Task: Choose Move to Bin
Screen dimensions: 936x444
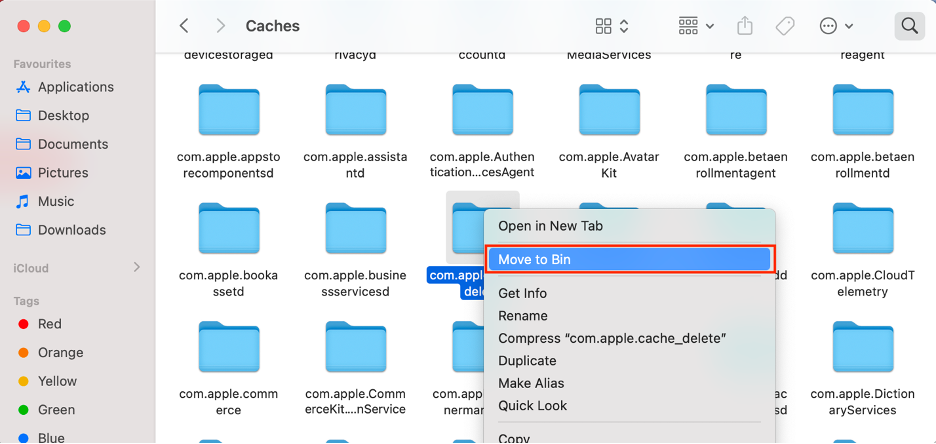Action: point(629,260)
